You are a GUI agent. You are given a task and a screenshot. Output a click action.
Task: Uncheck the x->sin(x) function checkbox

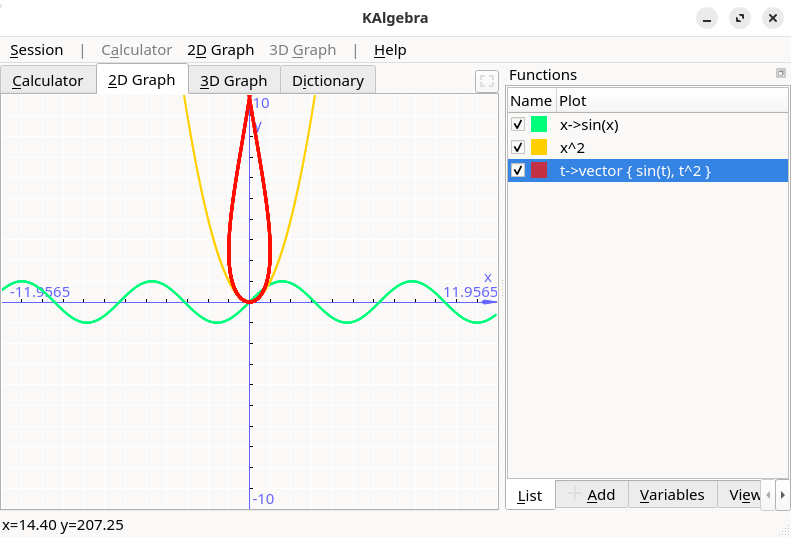coord(518,124)
